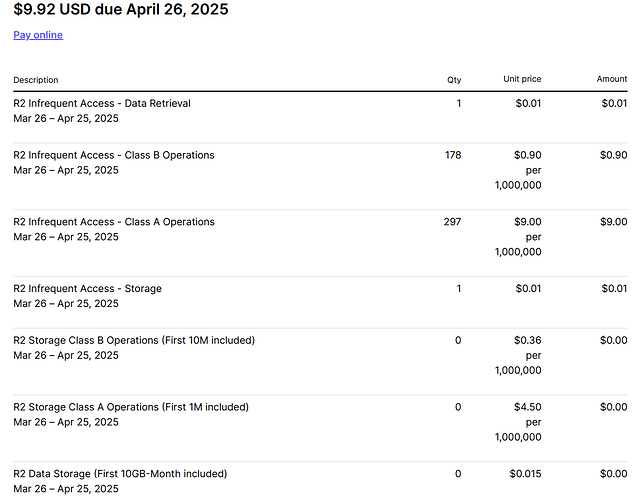
Task: Select R2 Infrequent Access Class B Operations
Action: [320, 176]
